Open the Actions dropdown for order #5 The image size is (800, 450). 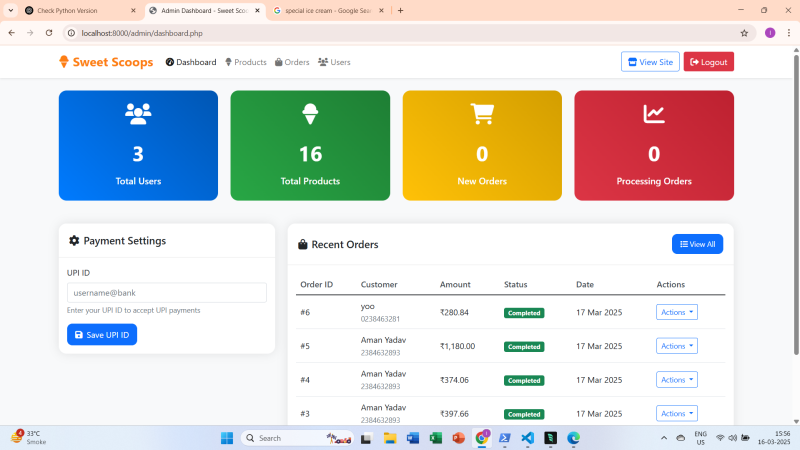(x=676, y=346)
